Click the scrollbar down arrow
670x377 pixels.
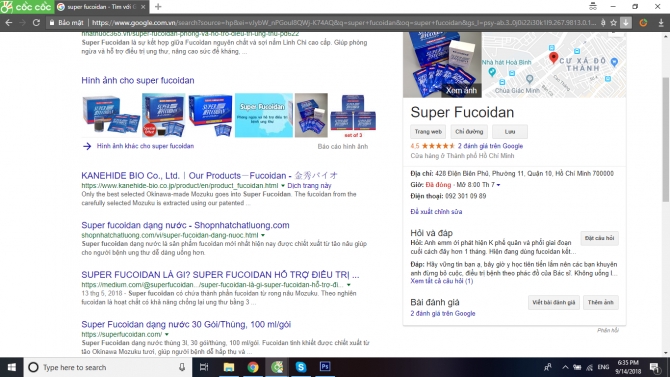tap(666, 353)
